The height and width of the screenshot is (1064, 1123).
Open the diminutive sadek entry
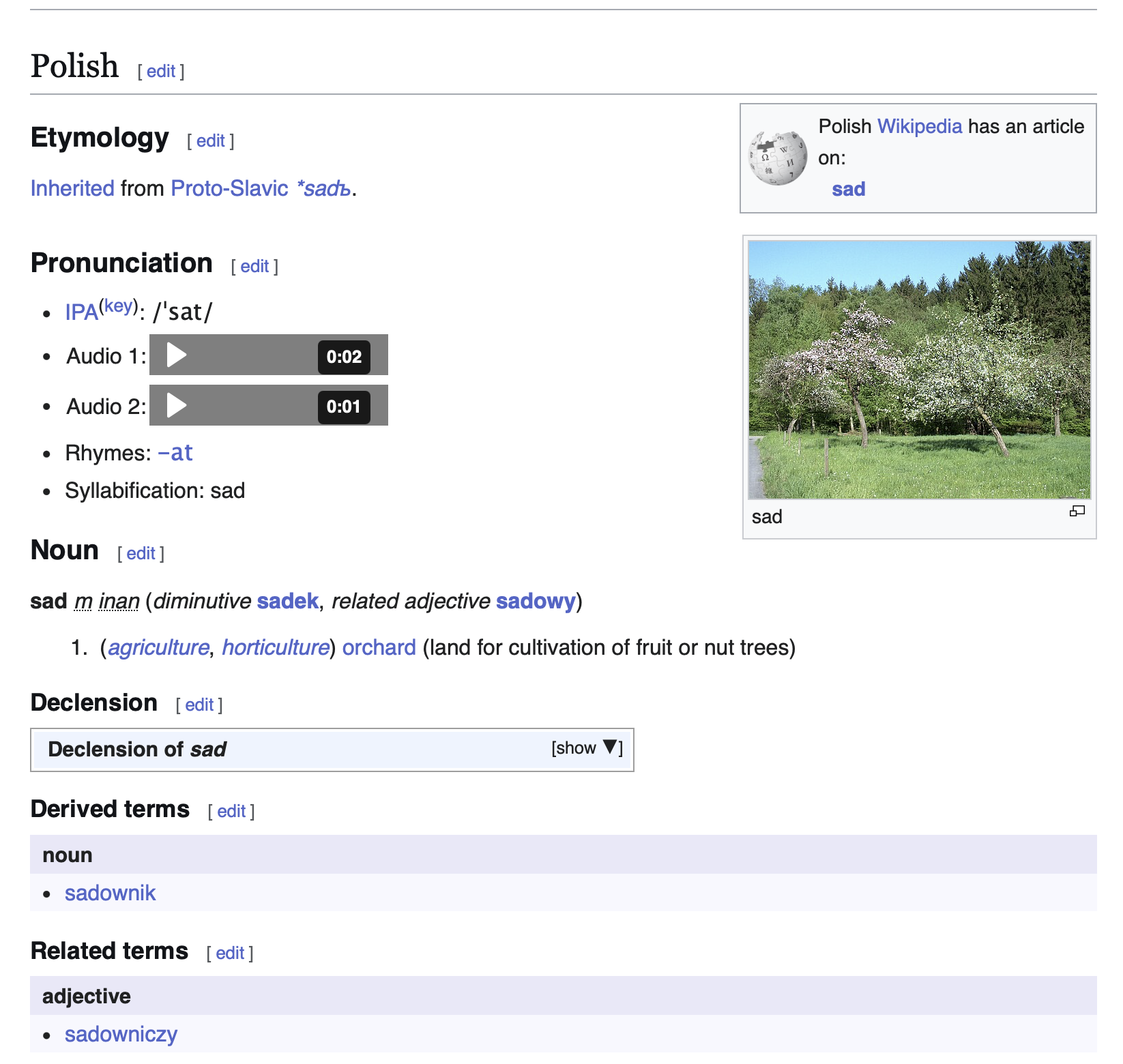[288, 601]
